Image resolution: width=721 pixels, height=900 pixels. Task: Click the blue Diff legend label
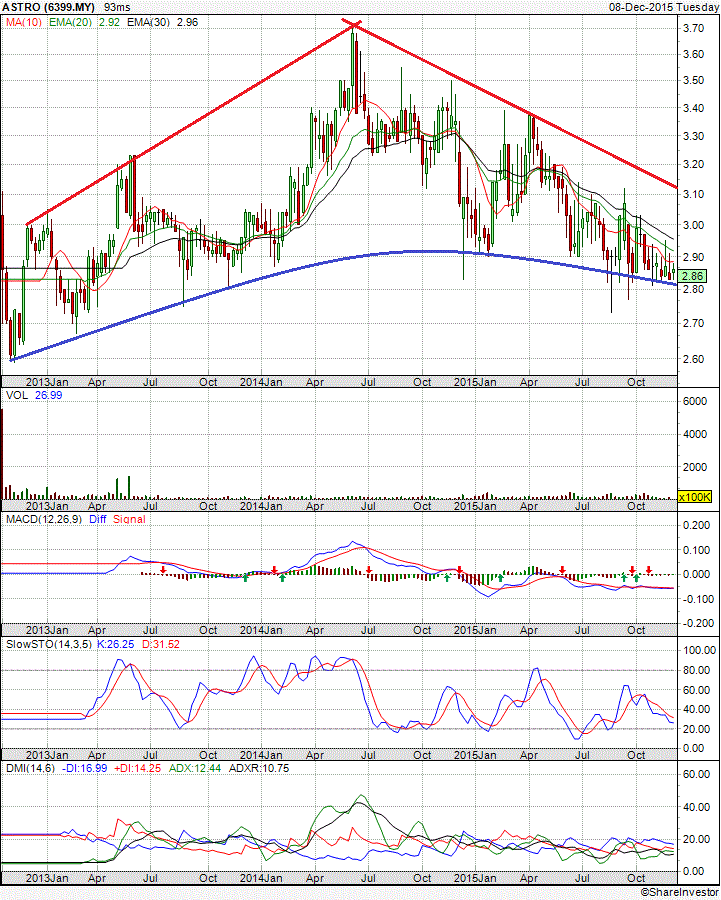pyautogui.click(x=98, y=519)
